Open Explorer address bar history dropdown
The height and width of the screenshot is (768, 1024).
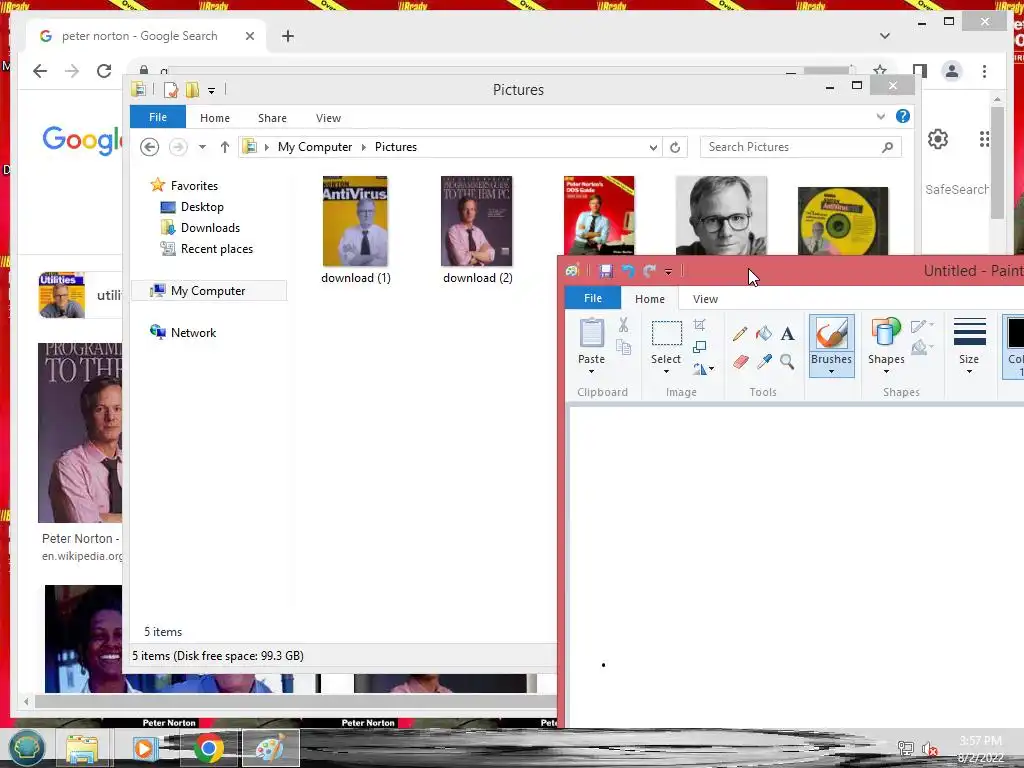(x=653, y=147)
